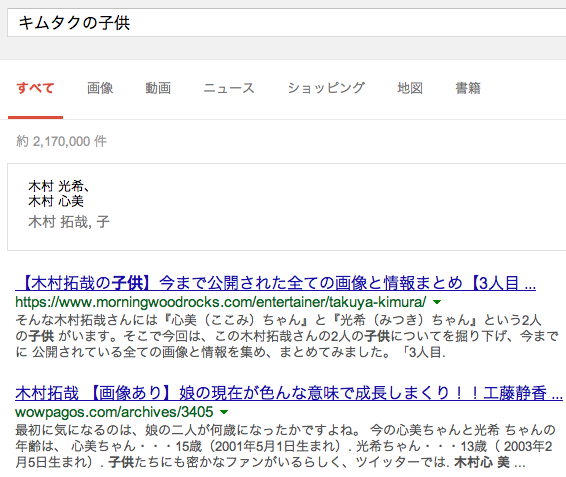566x477 pixels.
Task: Switch to the 画像 tab
Action: (100, 88)
